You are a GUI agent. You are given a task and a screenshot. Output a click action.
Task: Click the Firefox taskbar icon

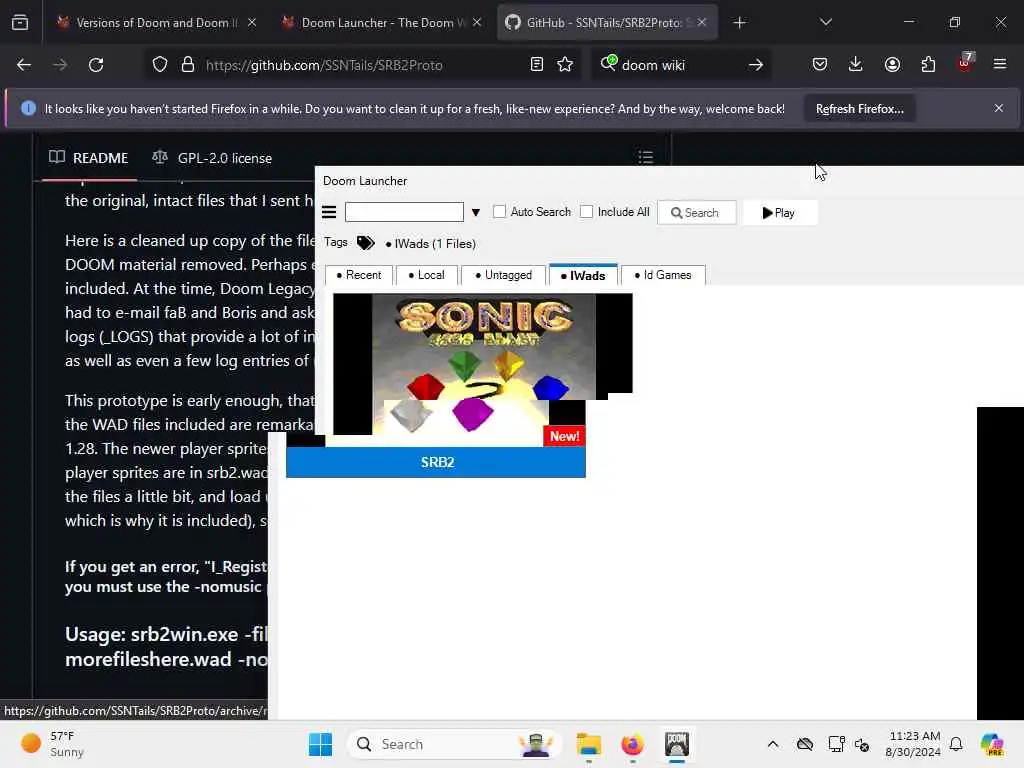tap(632, 744)
